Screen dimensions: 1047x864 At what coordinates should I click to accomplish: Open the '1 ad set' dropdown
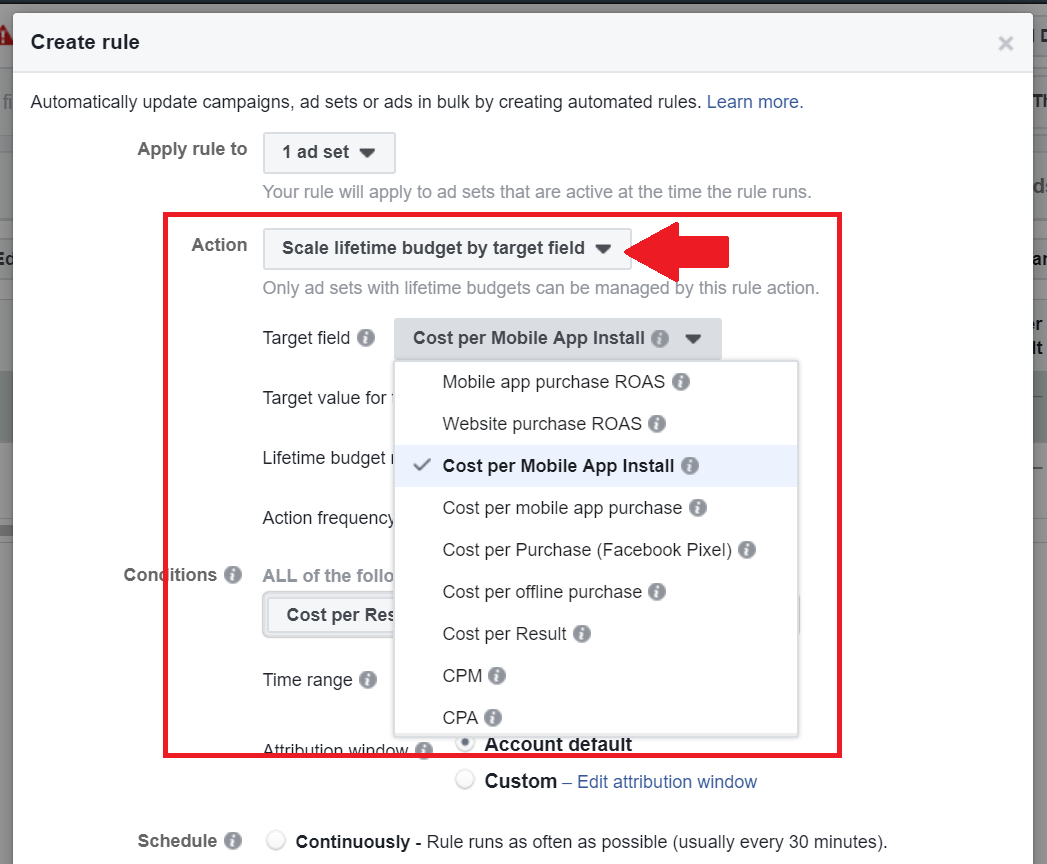[x=329, y=152]
